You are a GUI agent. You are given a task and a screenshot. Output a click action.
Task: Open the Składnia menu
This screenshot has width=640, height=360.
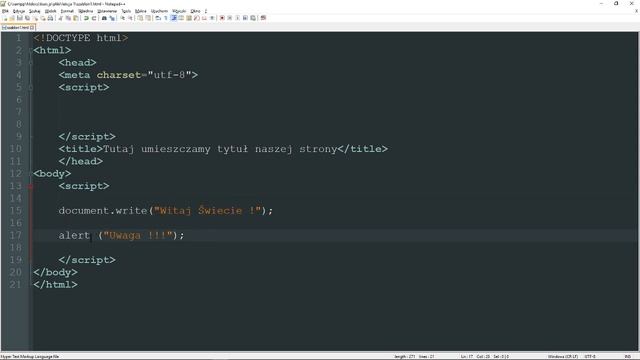(86, 11)
